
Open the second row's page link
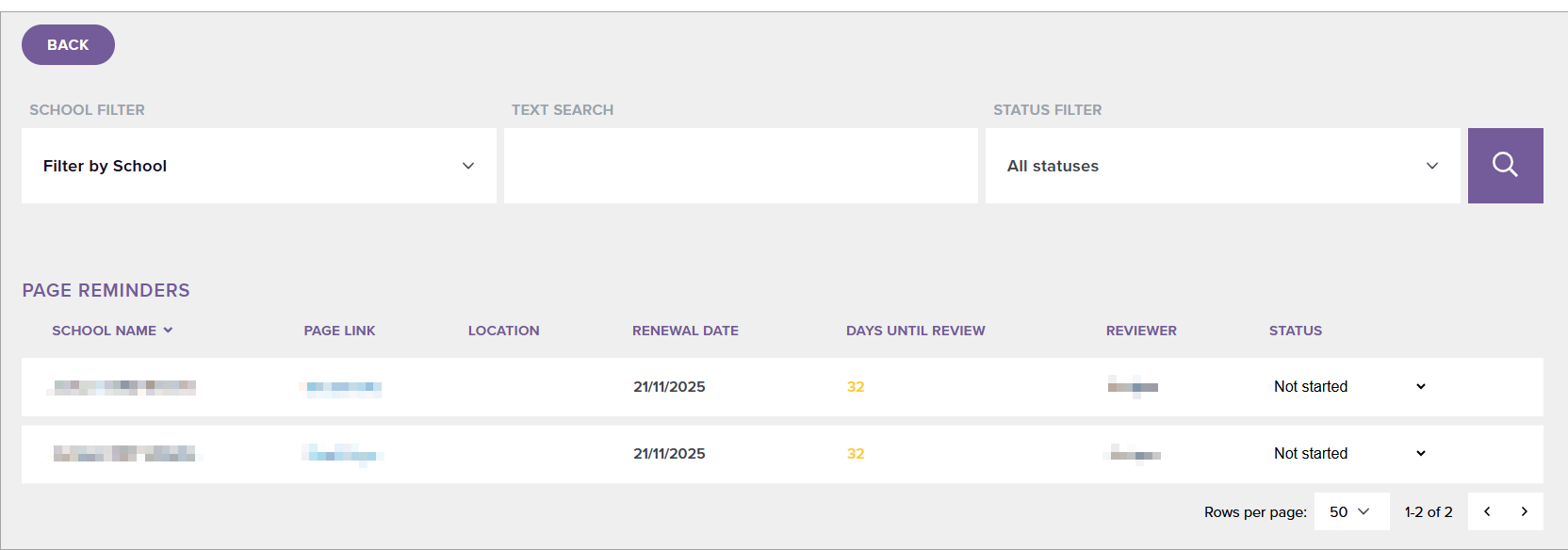coord(343,455)
